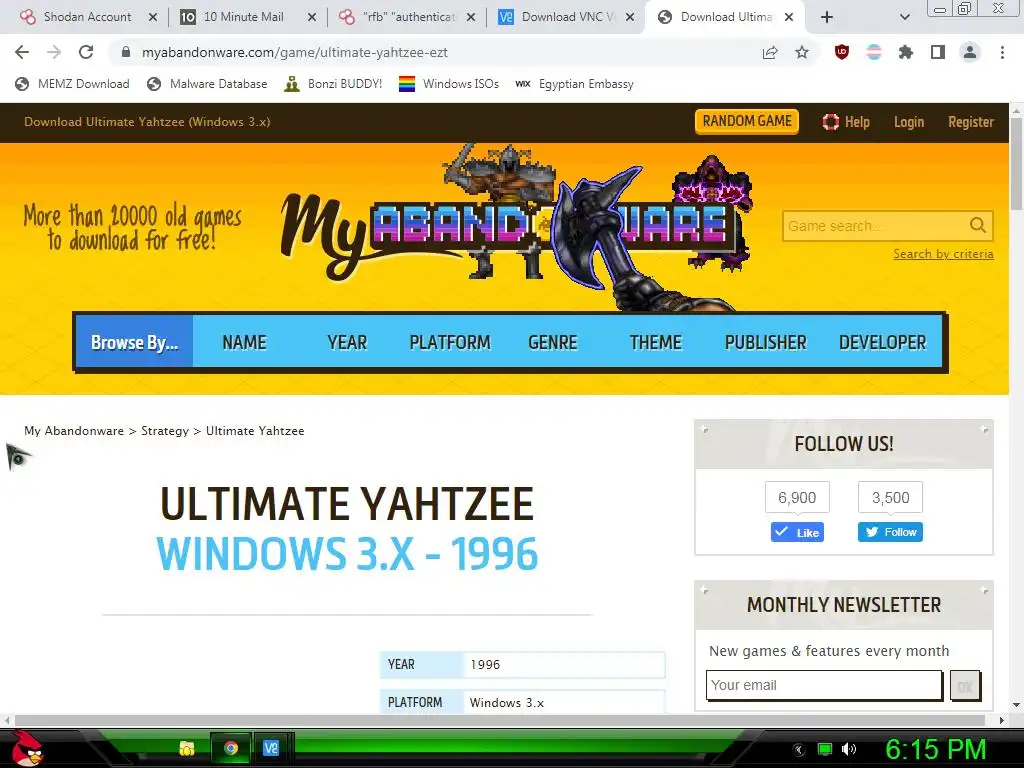Screen dimensions: 1024x768
Task: Open the Chrome three-dot menu
Action: tap(1002, 52)
